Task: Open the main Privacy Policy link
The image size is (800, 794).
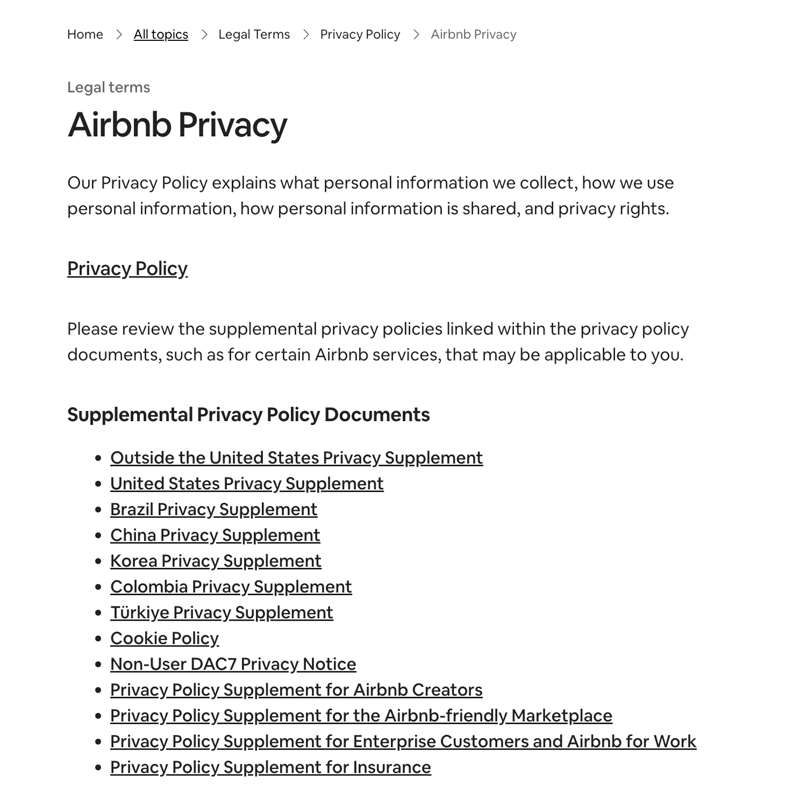Action: [x=127, y=268]
